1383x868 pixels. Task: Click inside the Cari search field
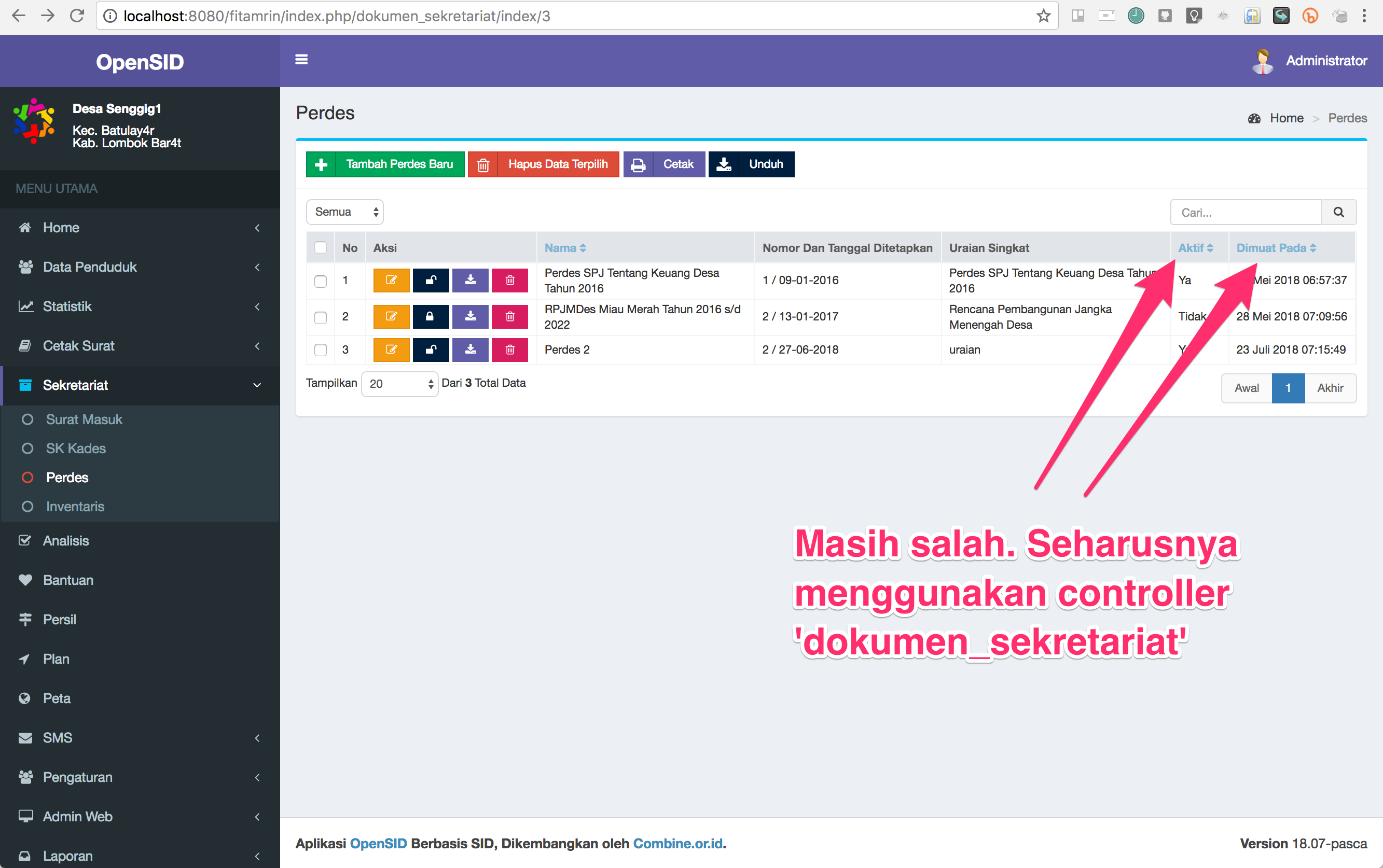tap(1245, 212)
